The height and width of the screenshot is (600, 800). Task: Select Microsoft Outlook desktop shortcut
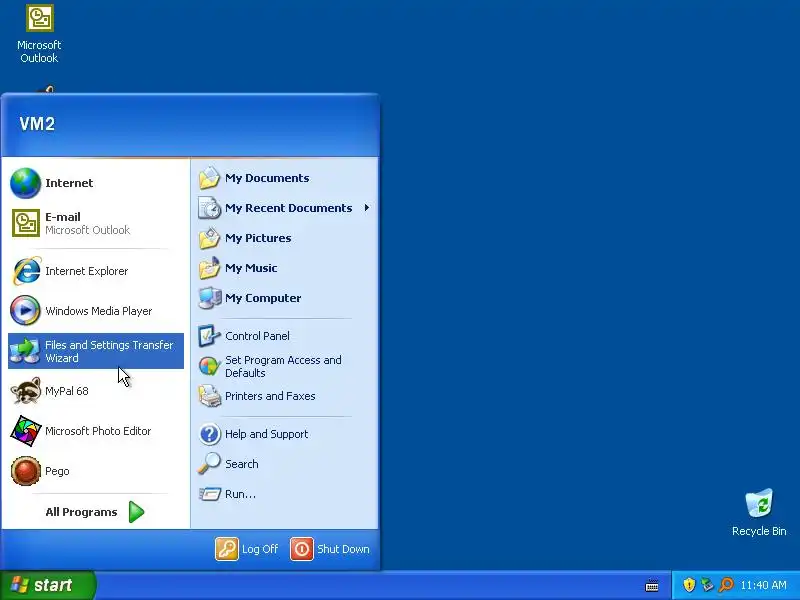[39, 34]
